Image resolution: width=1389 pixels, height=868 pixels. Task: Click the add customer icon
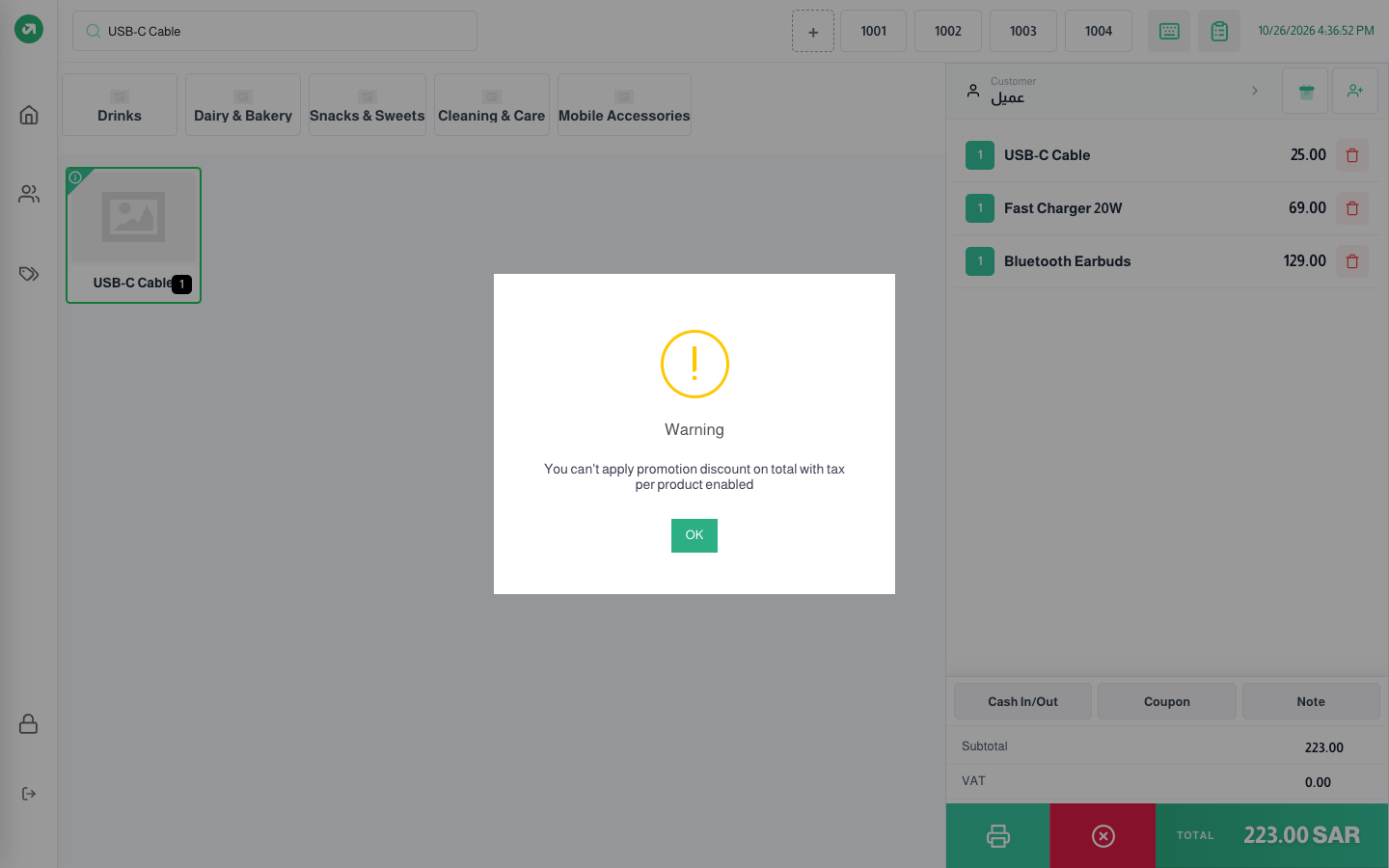1355,91
